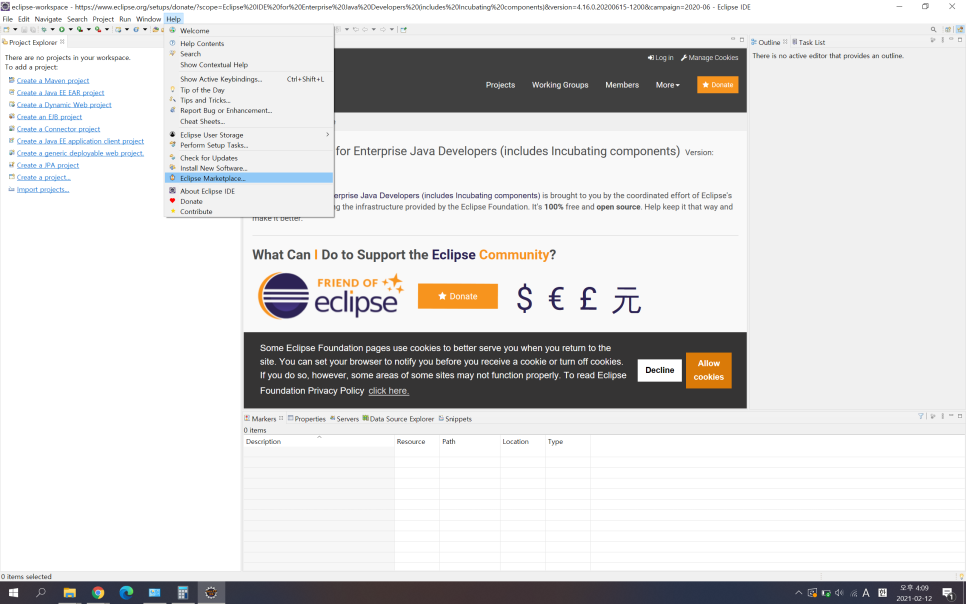Click Create an EJB project link
966x604 pixels.
(49, 117)
